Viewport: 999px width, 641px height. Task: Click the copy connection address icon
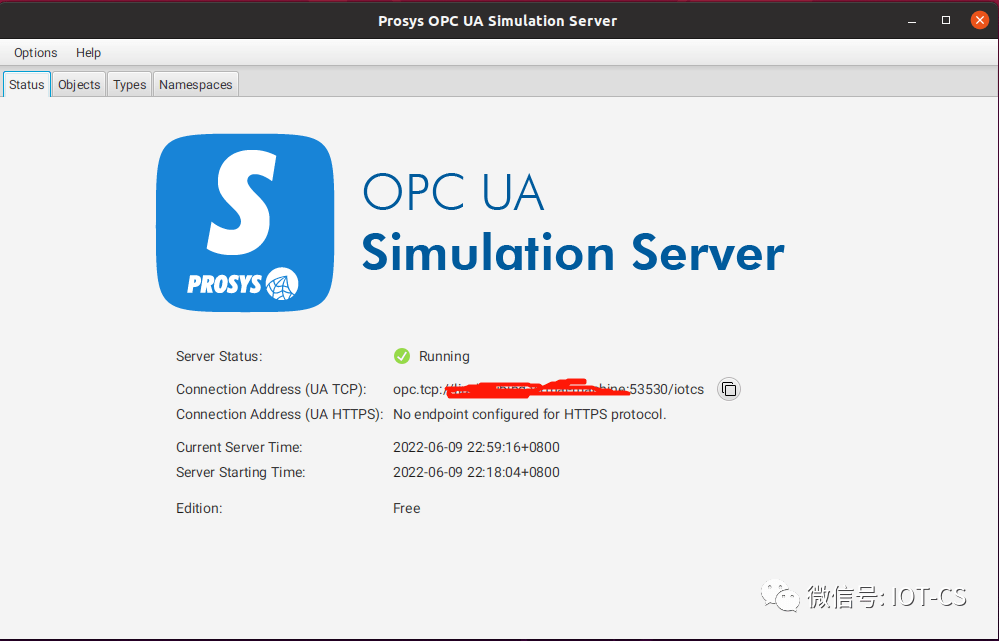729,389
